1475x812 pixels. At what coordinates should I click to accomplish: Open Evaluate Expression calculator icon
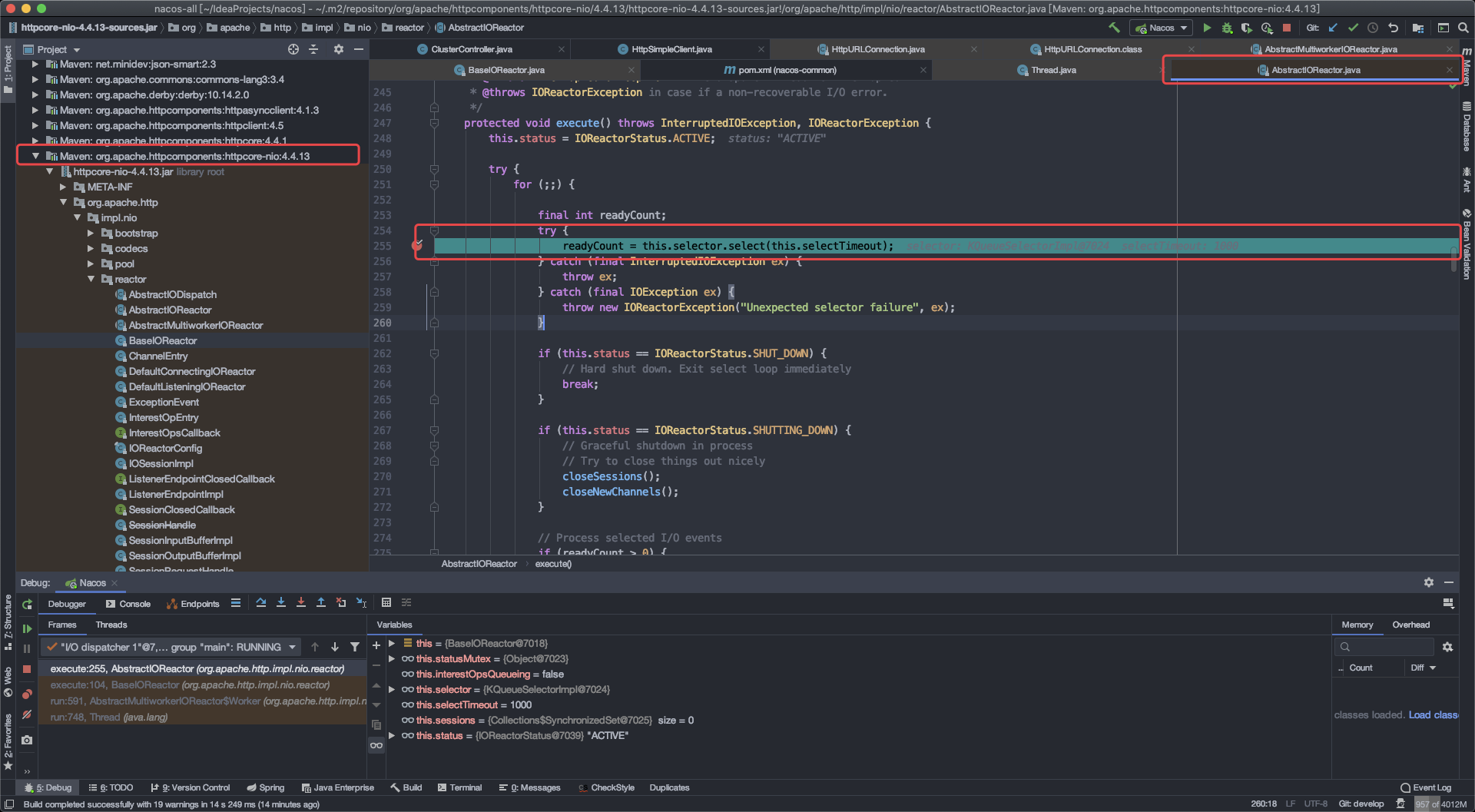click(x=386, y=603)
